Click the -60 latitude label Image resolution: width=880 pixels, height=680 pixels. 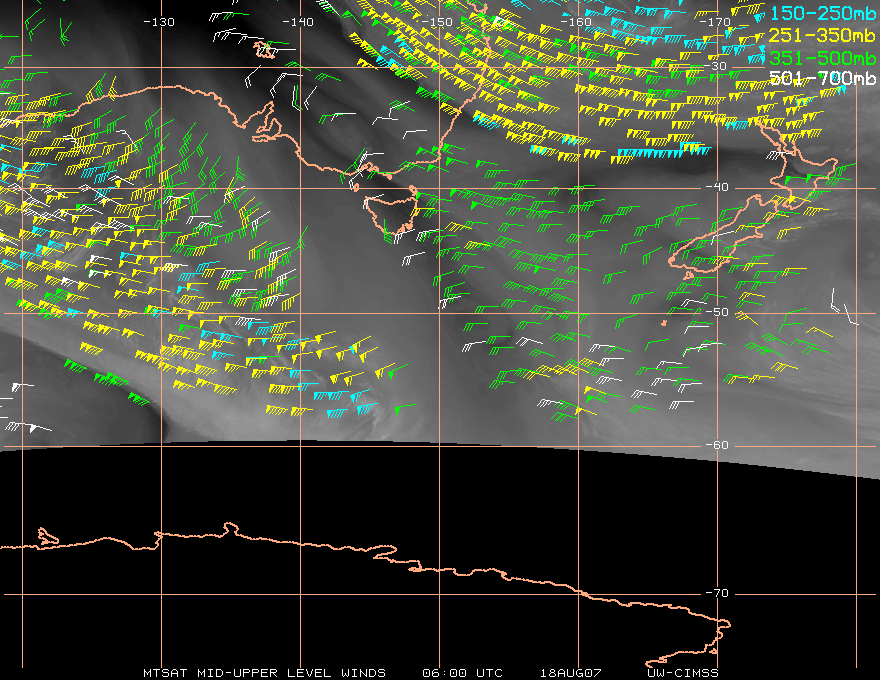pos(717,445)
